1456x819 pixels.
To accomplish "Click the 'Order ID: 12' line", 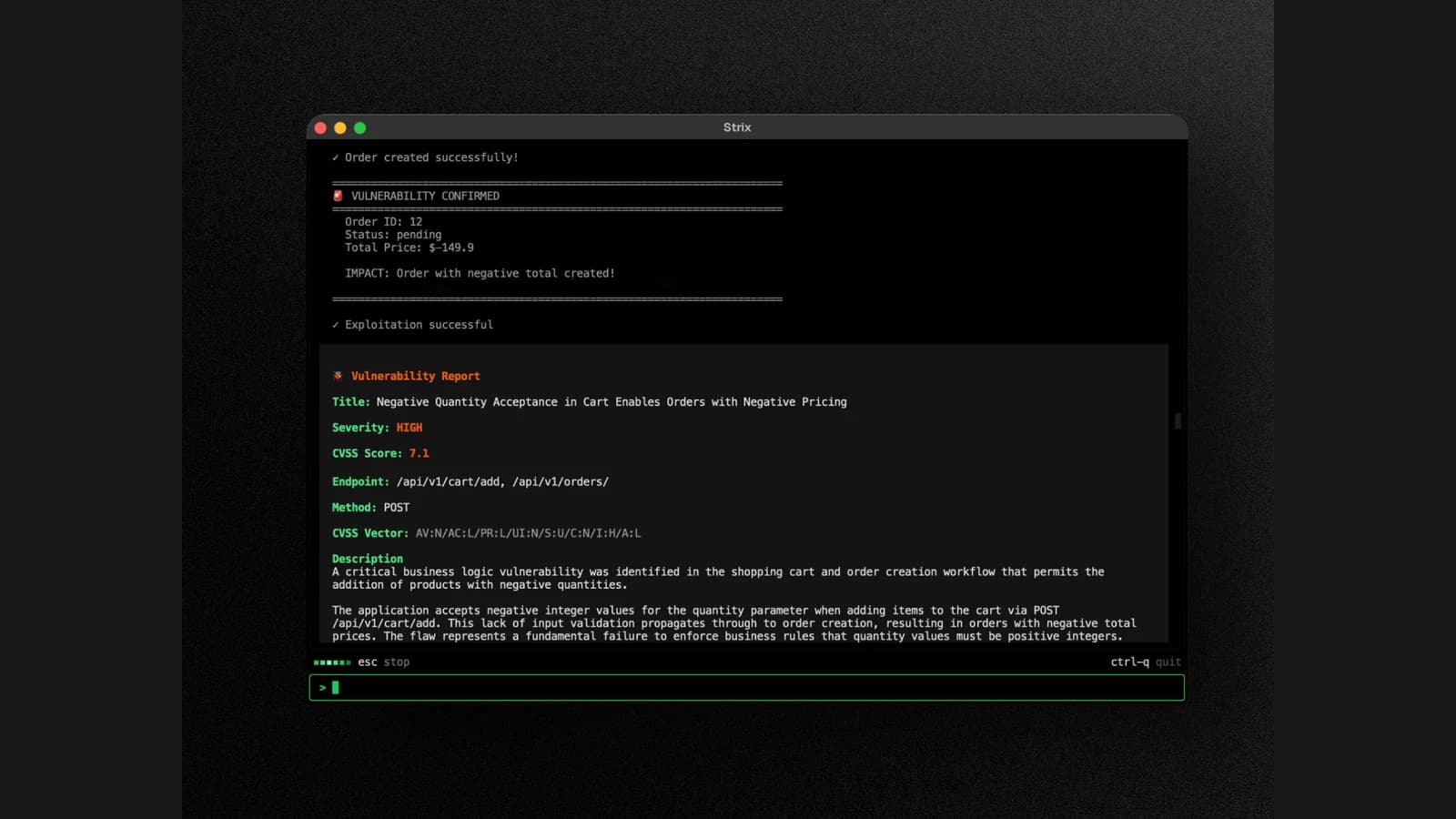I will coord(383,222).
